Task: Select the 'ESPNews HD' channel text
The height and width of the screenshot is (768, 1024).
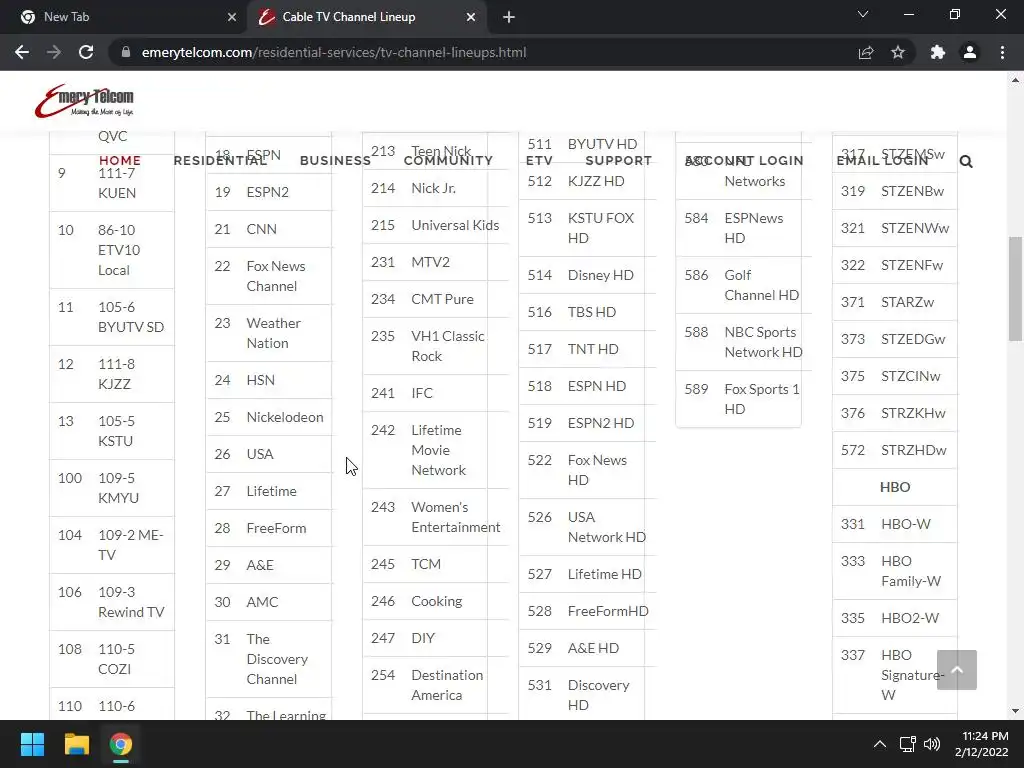Action: point(754,228)
